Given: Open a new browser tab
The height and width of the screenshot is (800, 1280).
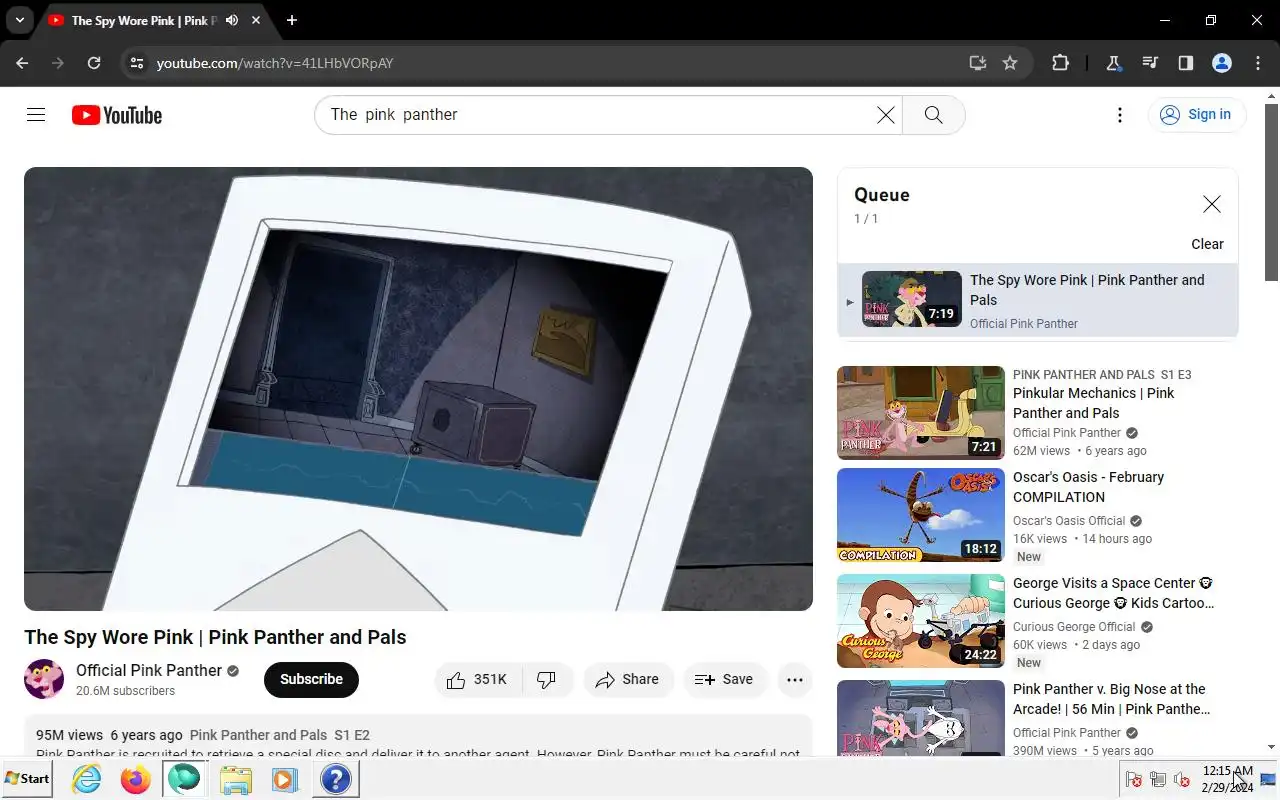Looking at the screenshot, I should [x=291, y=20].
